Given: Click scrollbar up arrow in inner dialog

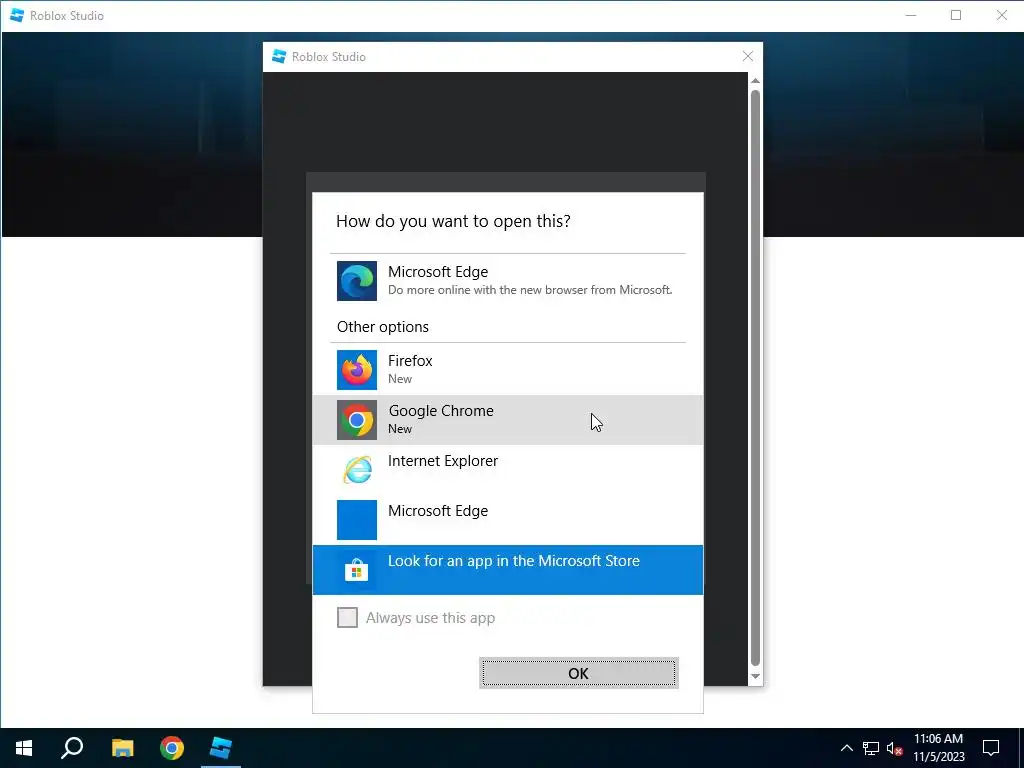Looking at the screenshot, I should [756, 80].
